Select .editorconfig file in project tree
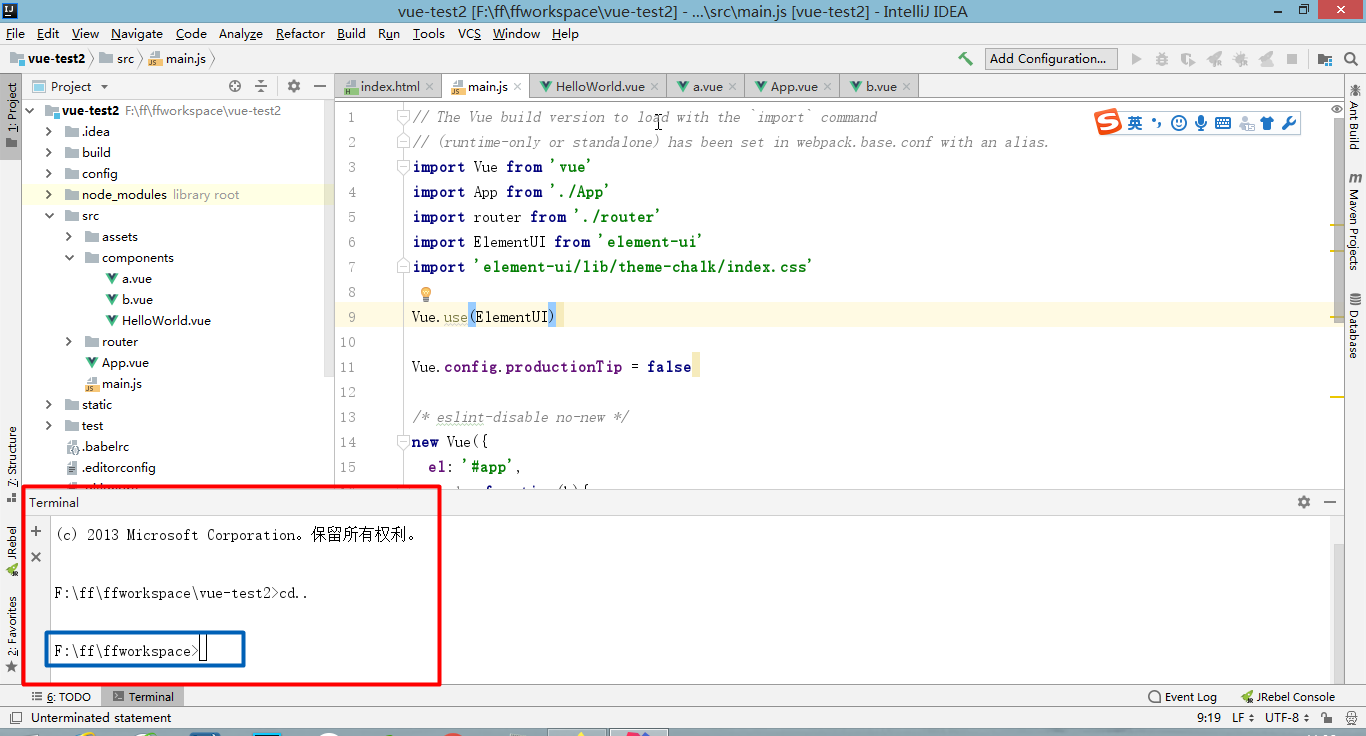1366x736 pixels. (118, 468)
